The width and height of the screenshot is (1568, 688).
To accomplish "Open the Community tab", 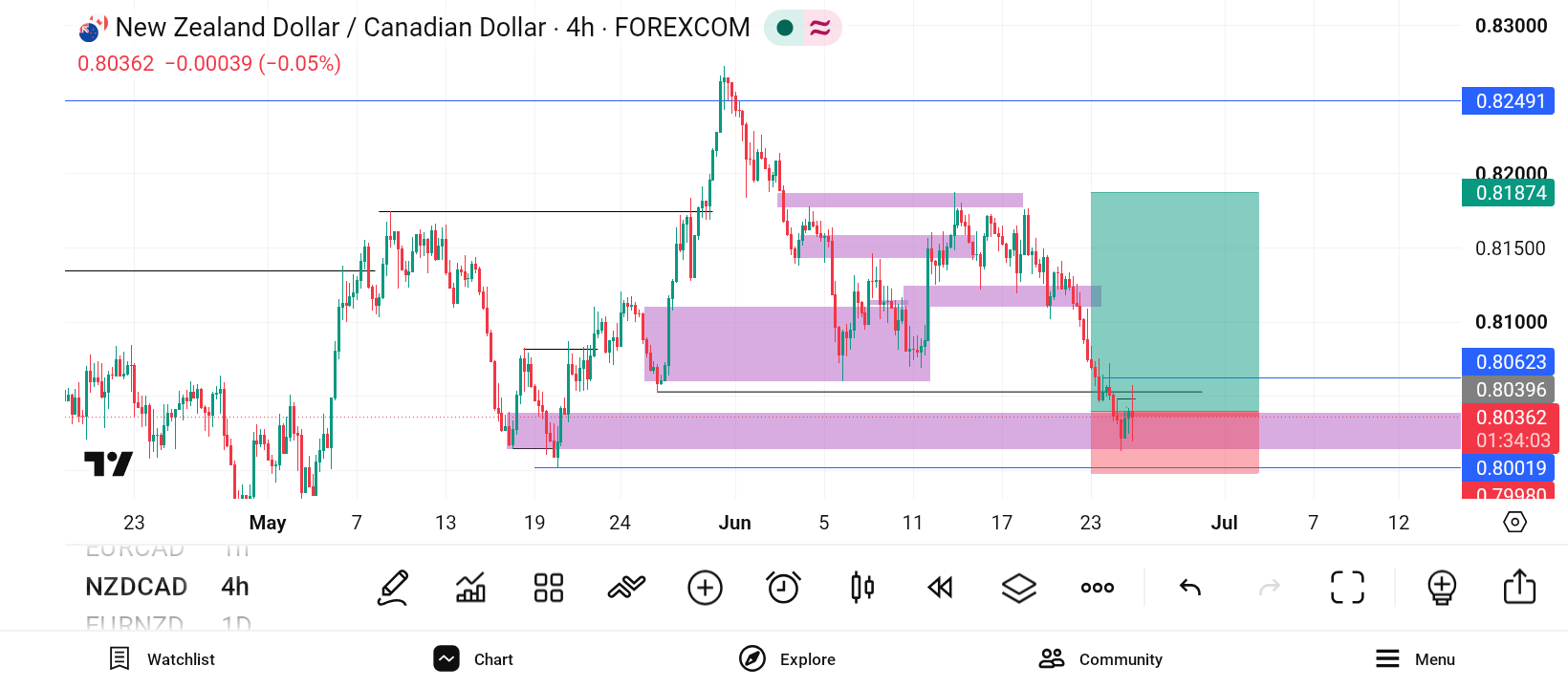I will pyautogui.click(x=1100, y=659).
